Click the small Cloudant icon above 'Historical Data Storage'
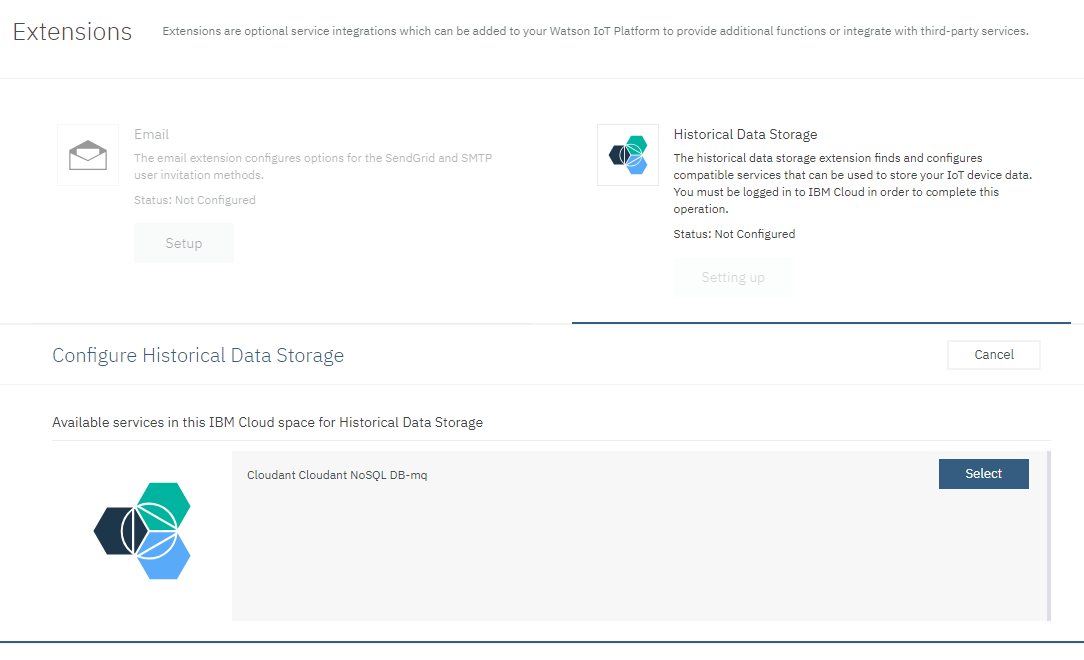 pos(628,155)
